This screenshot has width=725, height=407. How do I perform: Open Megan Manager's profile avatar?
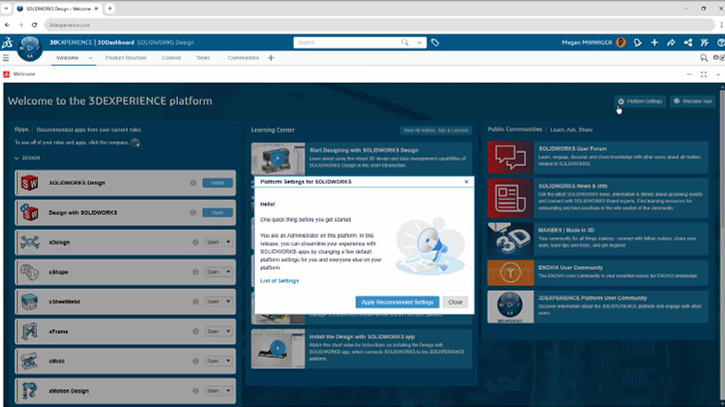pyautogui.click(x=621, y=43)
